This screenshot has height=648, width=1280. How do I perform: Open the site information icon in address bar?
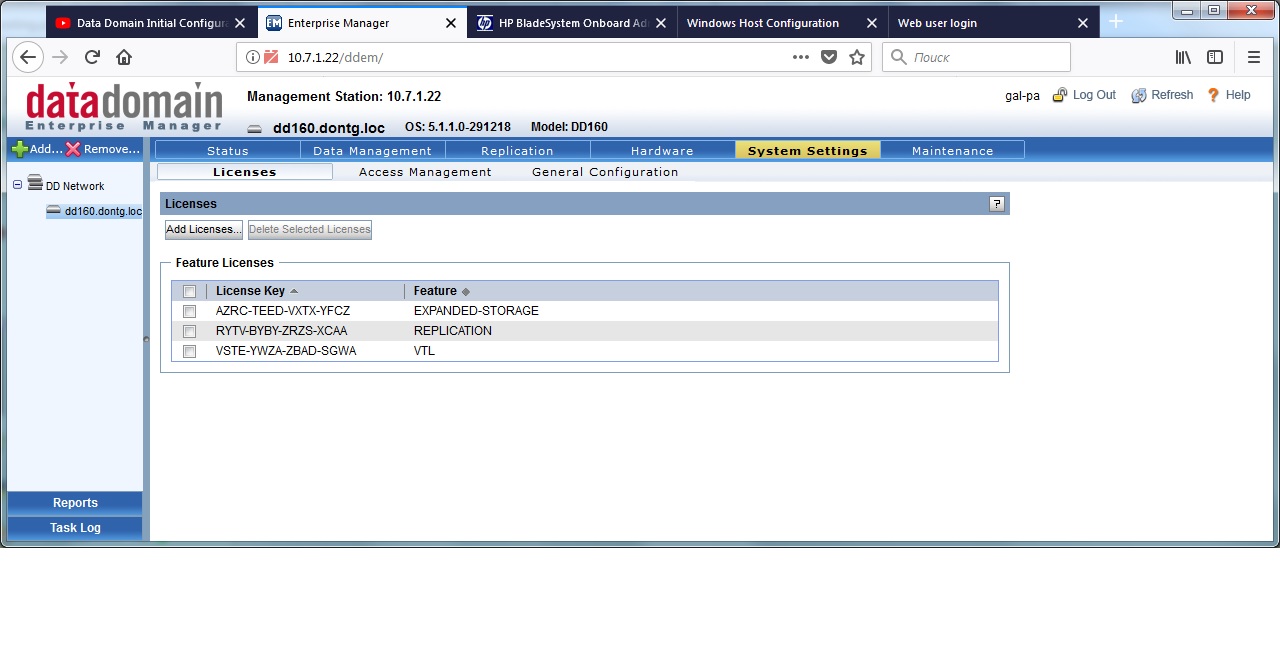tap(253, 57)
